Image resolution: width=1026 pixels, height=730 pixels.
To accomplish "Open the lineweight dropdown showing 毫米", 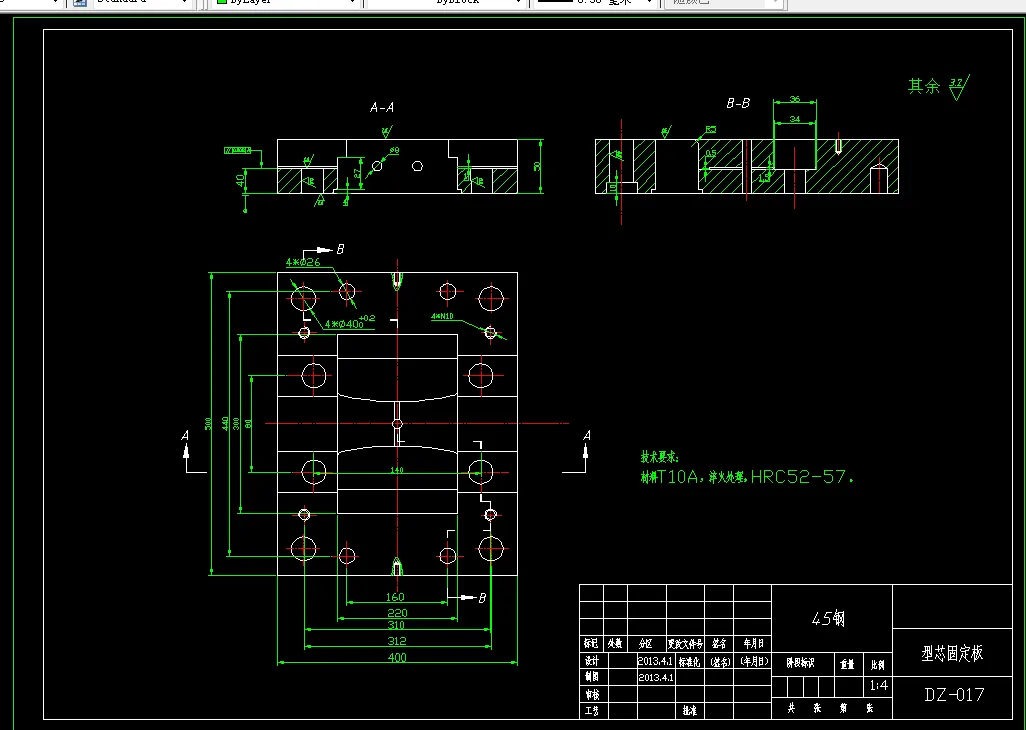I will click(595, 3).
